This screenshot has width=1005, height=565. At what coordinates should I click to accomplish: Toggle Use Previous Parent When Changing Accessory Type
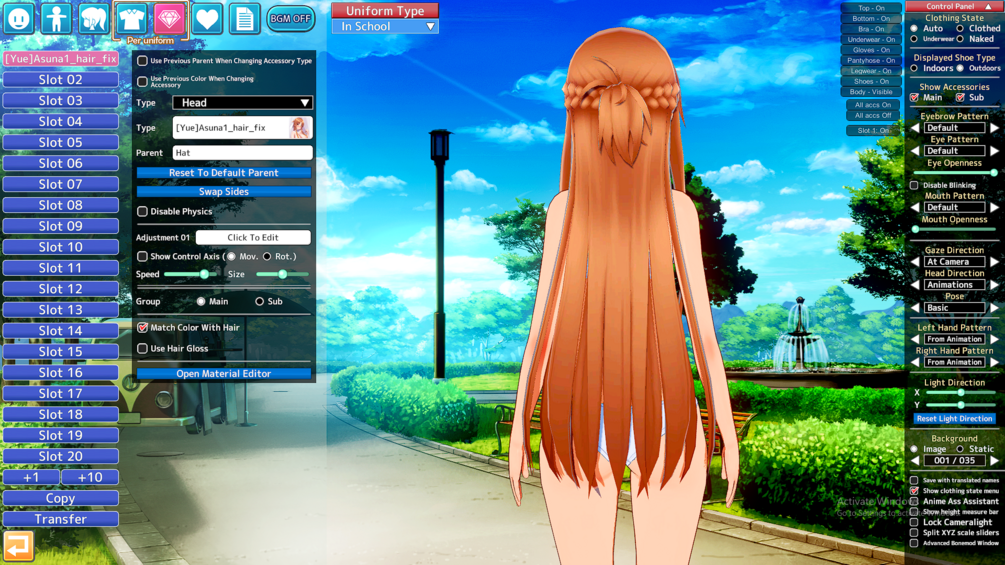[142, 61]
